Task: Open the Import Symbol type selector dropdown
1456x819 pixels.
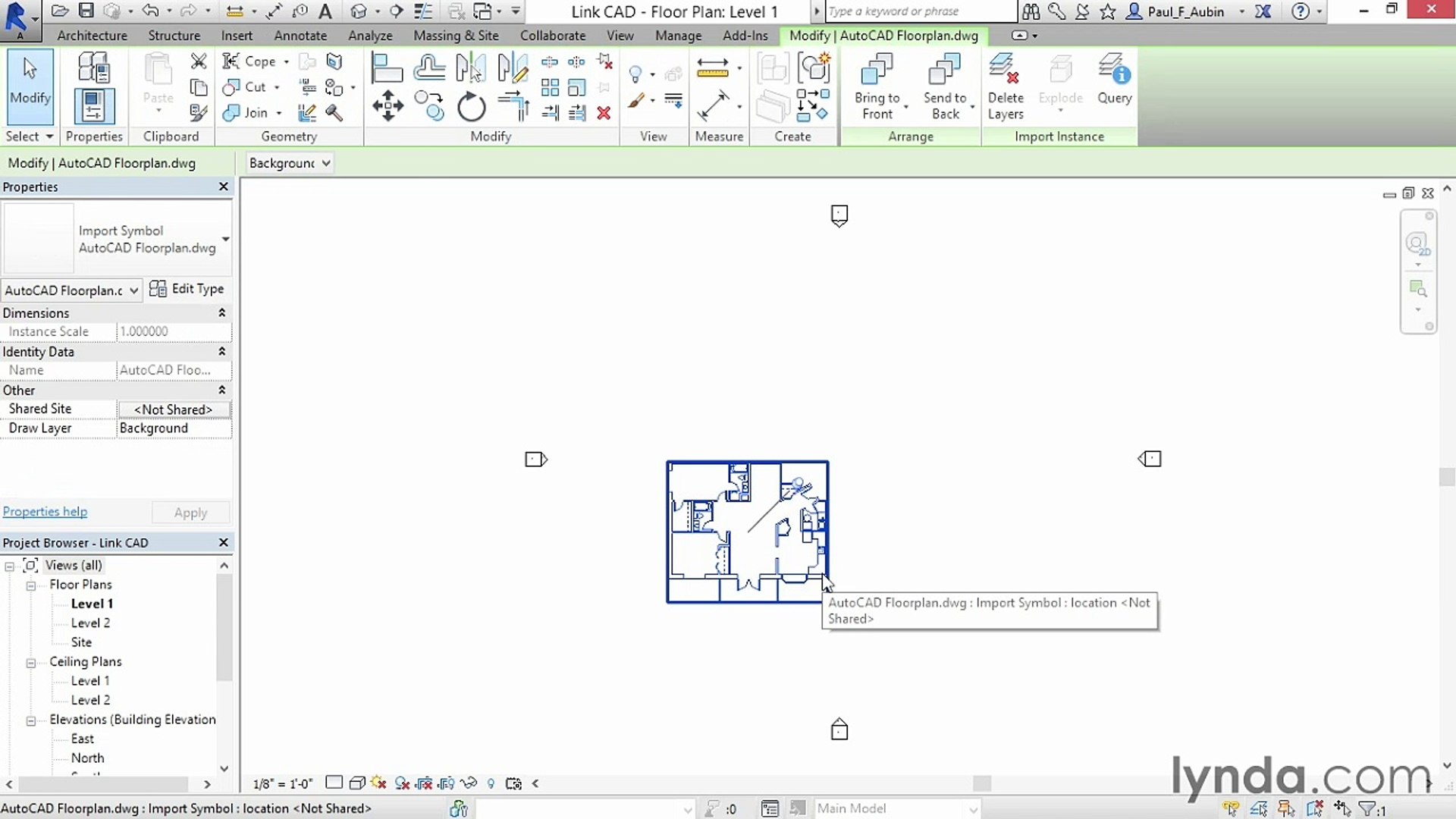Action: coord(225,239)
